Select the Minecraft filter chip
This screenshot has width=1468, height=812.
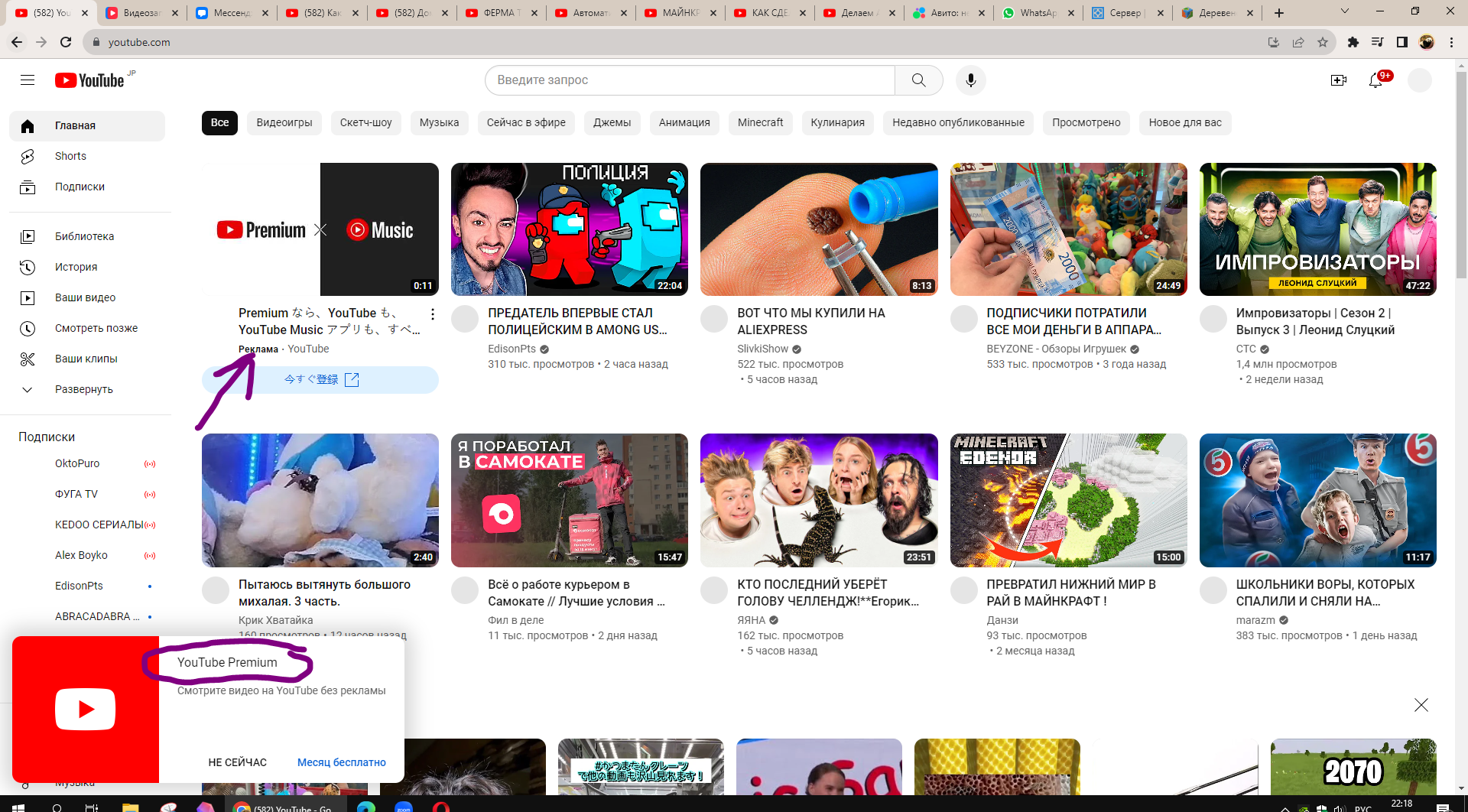(x=760, y=122)
